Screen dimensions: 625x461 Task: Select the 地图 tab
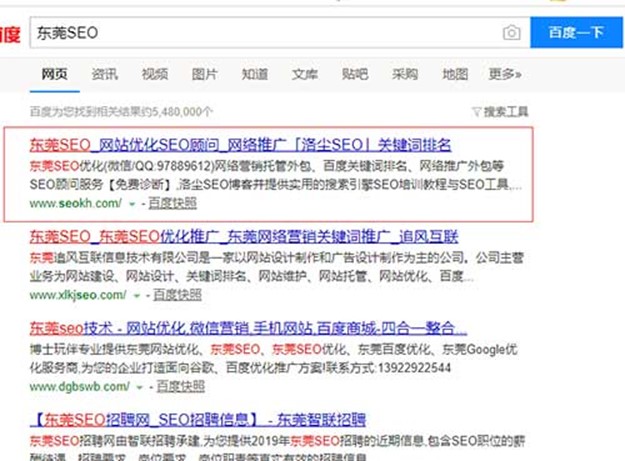tap(455, 74)
